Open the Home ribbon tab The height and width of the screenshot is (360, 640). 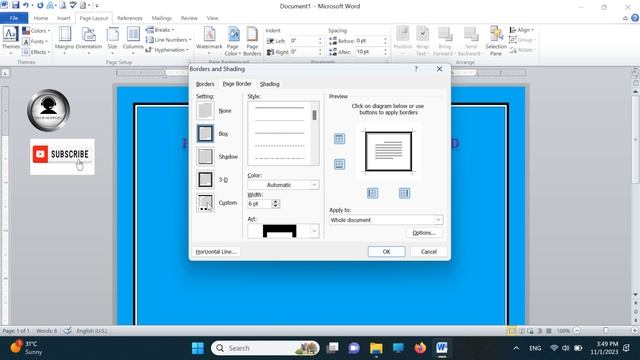pyautogui.click(x=40, y=18)
